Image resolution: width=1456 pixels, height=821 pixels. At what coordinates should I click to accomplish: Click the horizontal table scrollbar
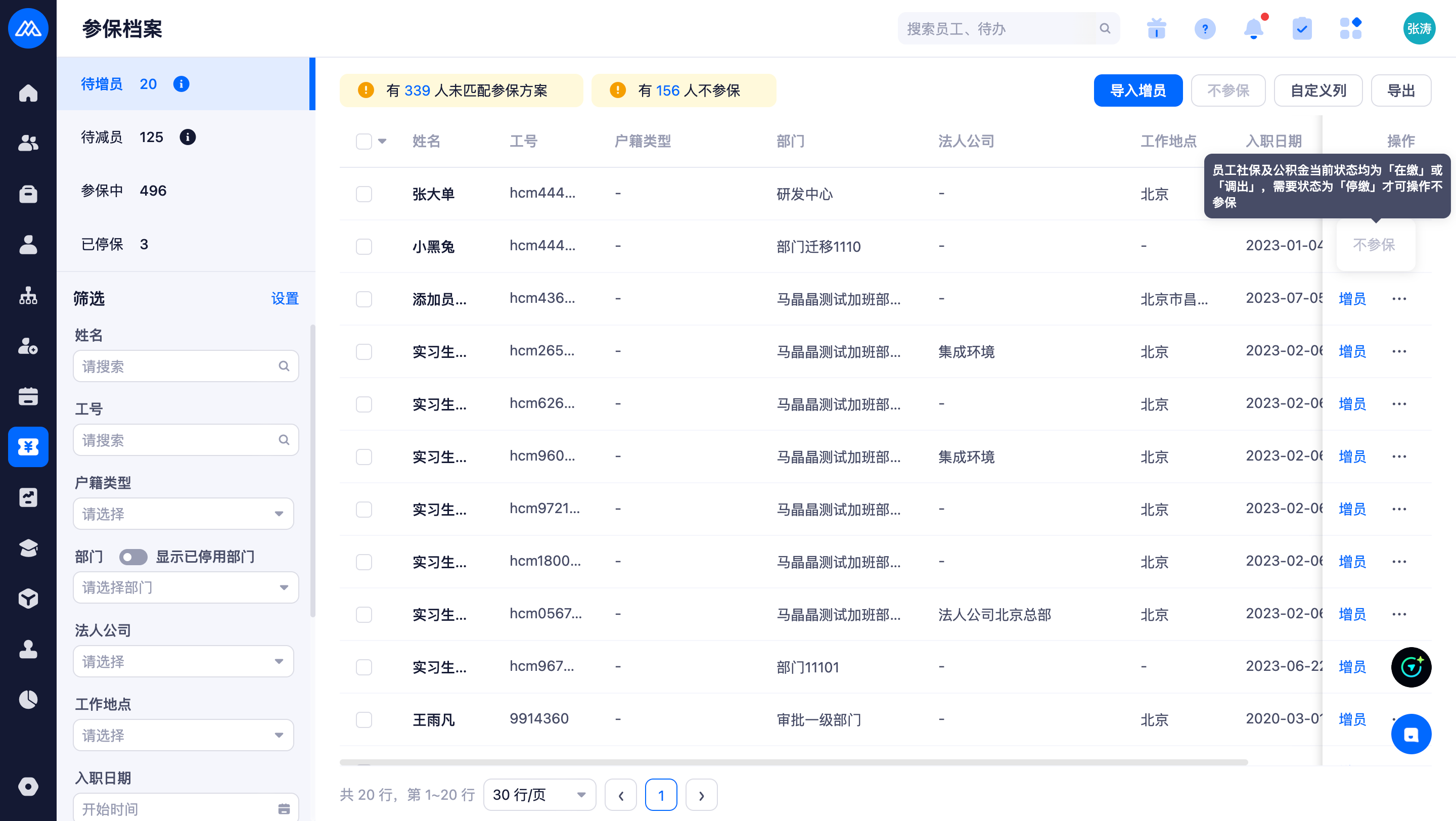coord(792,762)
